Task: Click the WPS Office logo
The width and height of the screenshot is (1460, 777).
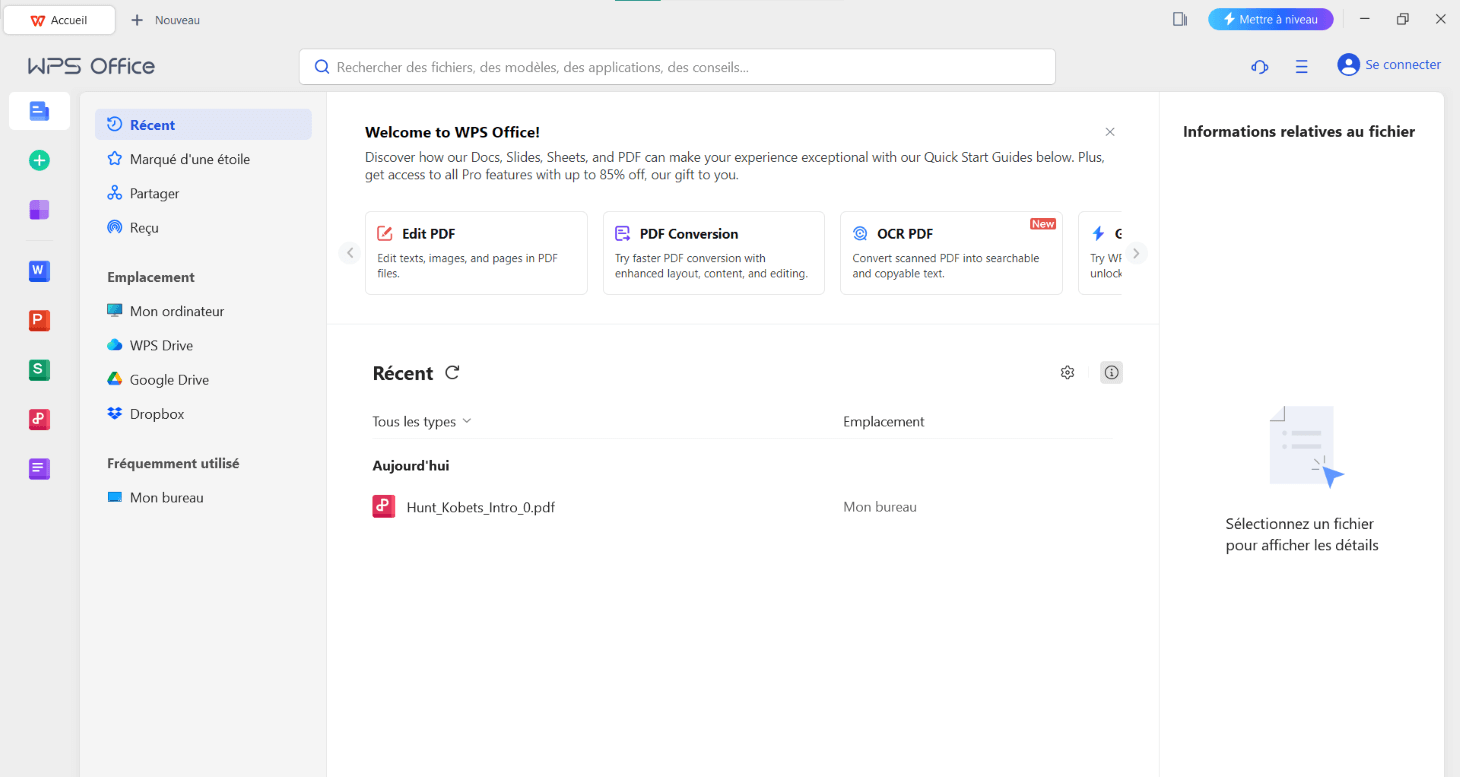Action: point(91,66)
